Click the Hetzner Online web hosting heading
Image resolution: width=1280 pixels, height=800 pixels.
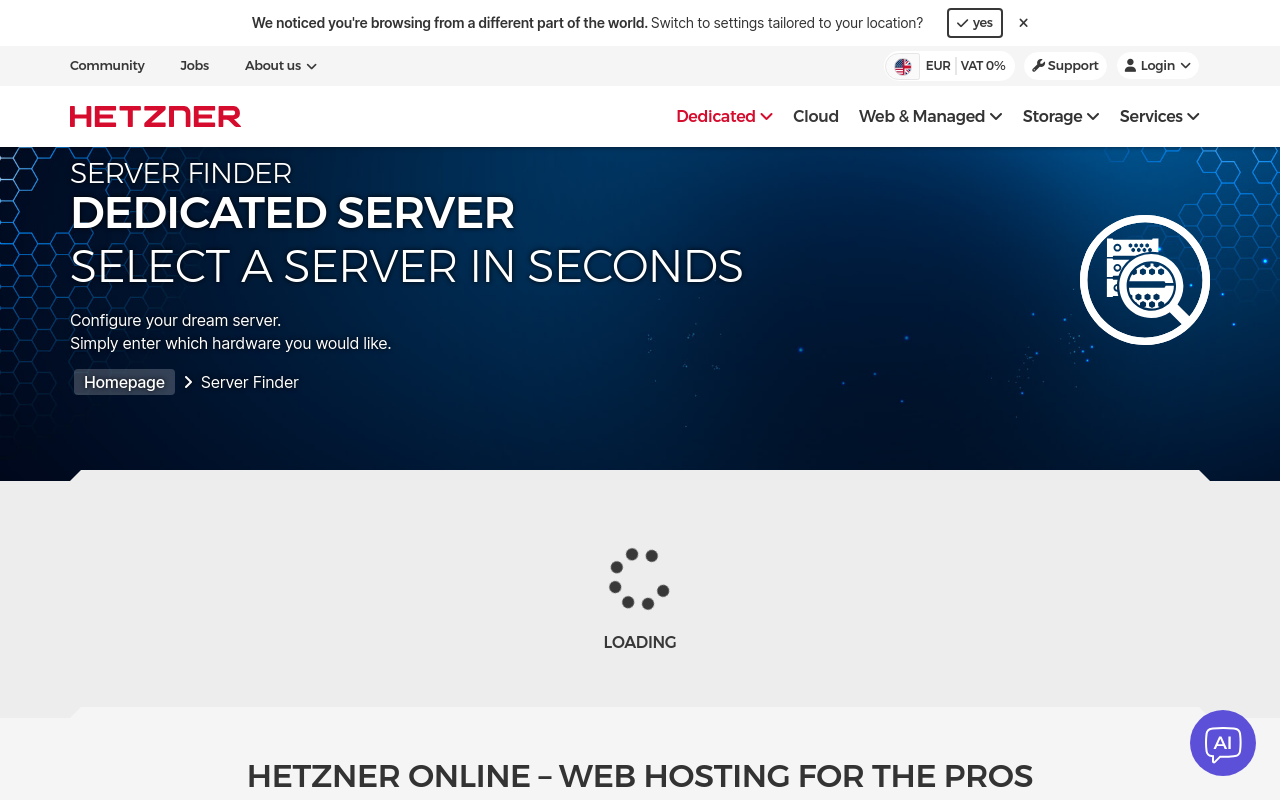tap(640, 776)
